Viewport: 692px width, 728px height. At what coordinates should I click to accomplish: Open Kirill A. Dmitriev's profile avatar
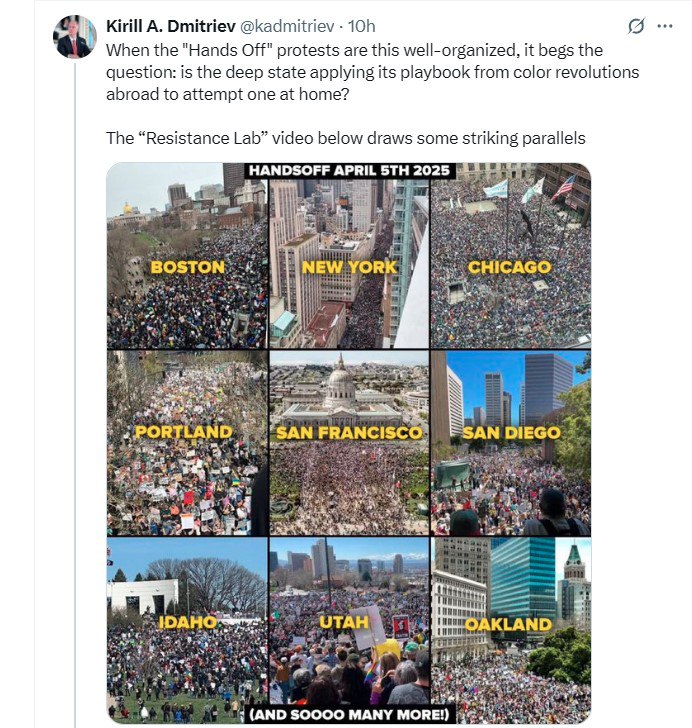[75, 37]
